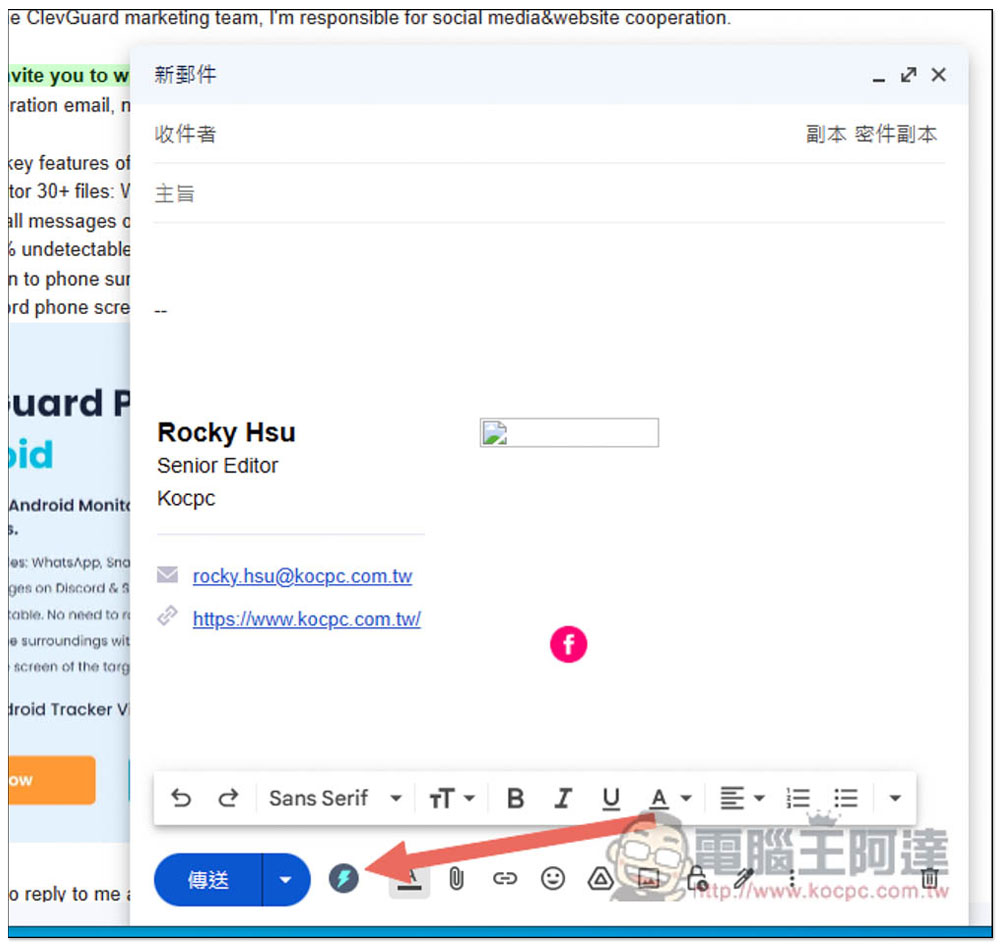Viewport: 1000px width, 948px height.
Task: Redo the last edit
Action: tap(228, 798)
